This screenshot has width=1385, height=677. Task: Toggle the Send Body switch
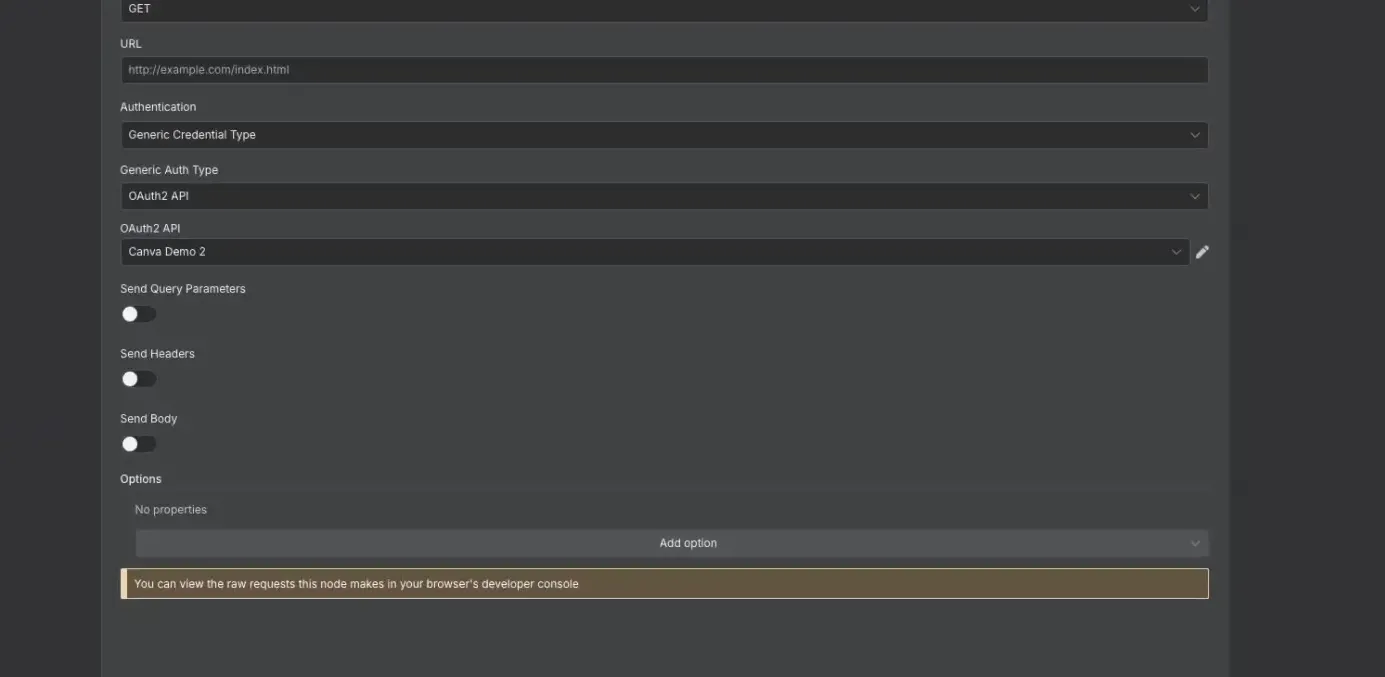point(139,444)
